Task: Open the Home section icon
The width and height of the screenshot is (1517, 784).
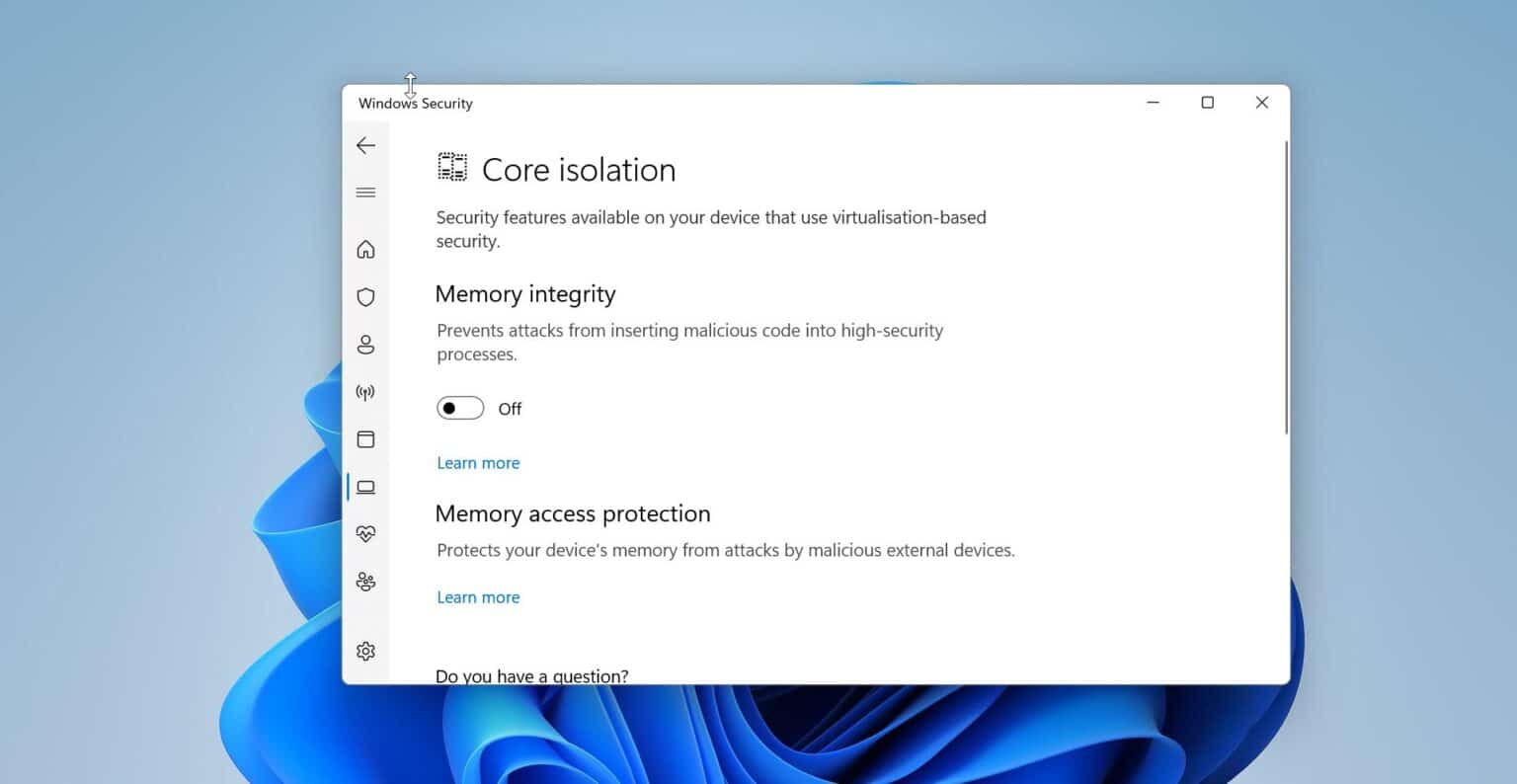Action: 365,249
